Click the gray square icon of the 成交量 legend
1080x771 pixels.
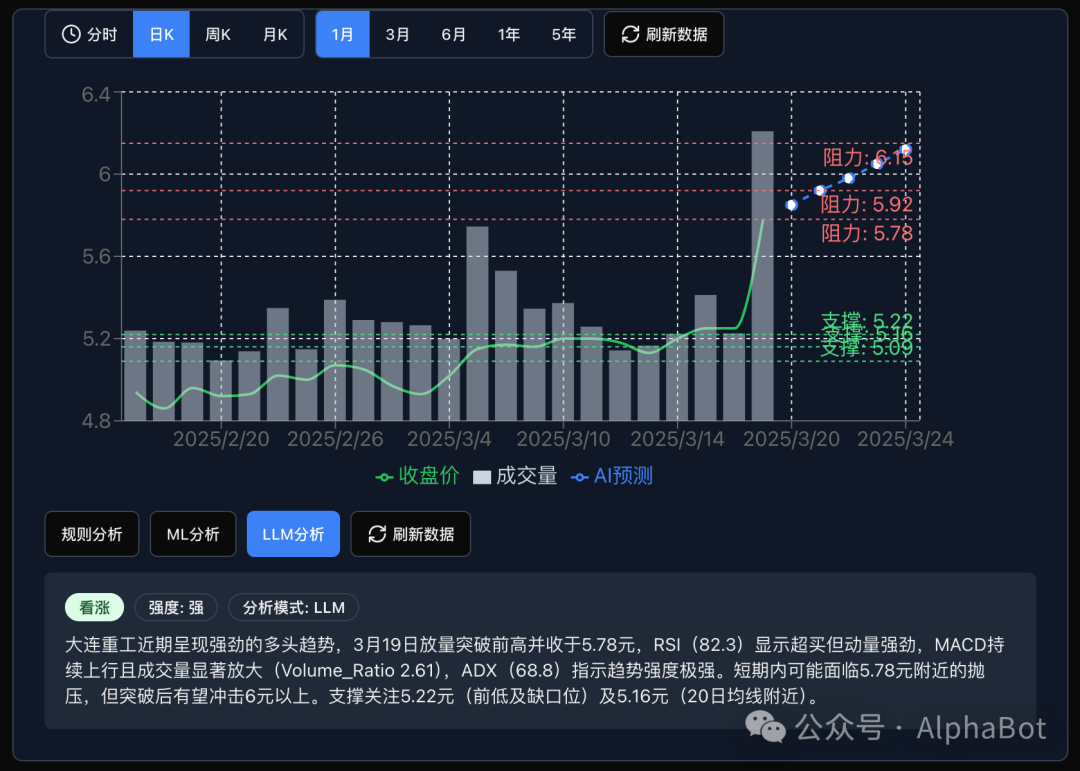[483, 476]
